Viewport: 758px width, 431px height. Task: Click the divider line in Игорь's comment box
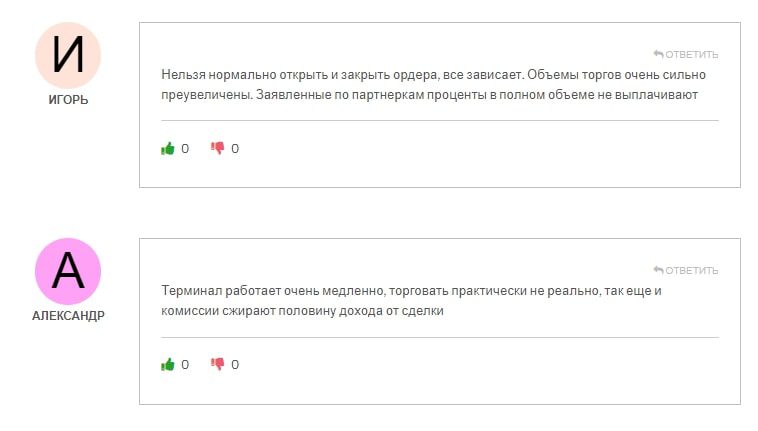[x=439, y=121]
